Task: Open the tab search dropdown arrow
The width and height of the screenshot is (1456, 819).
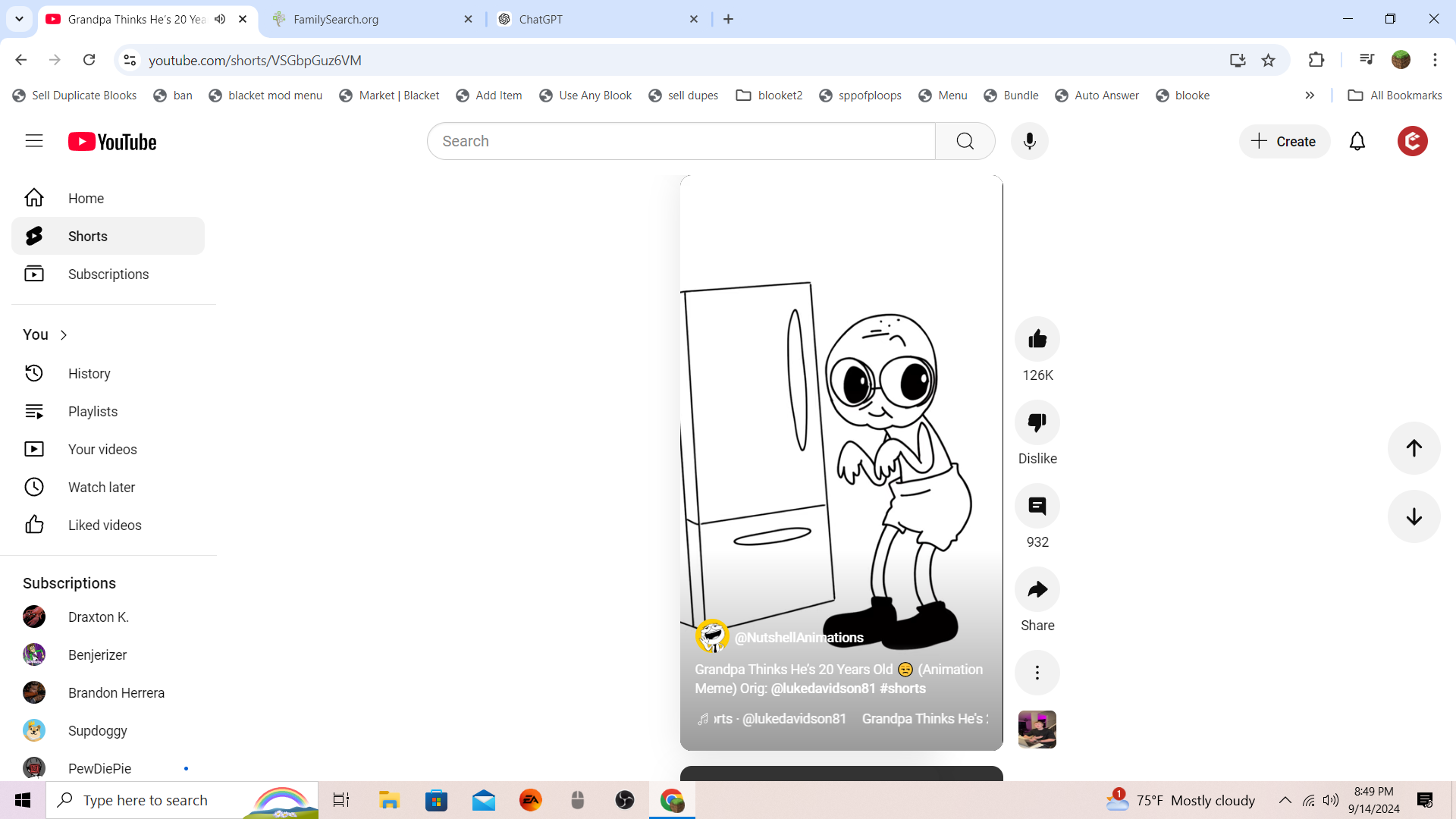Action: (x=19, y=19)
